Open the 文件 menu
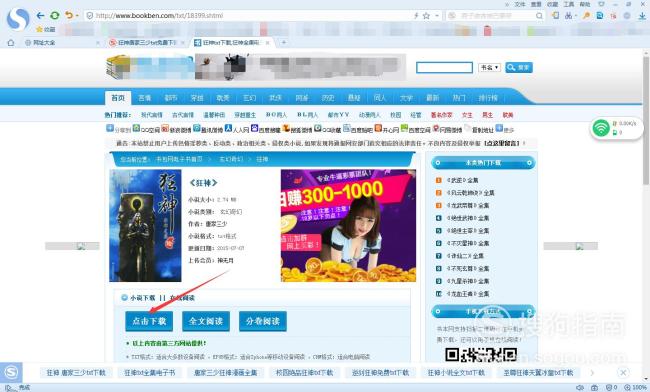 click(x=520, y=4)
